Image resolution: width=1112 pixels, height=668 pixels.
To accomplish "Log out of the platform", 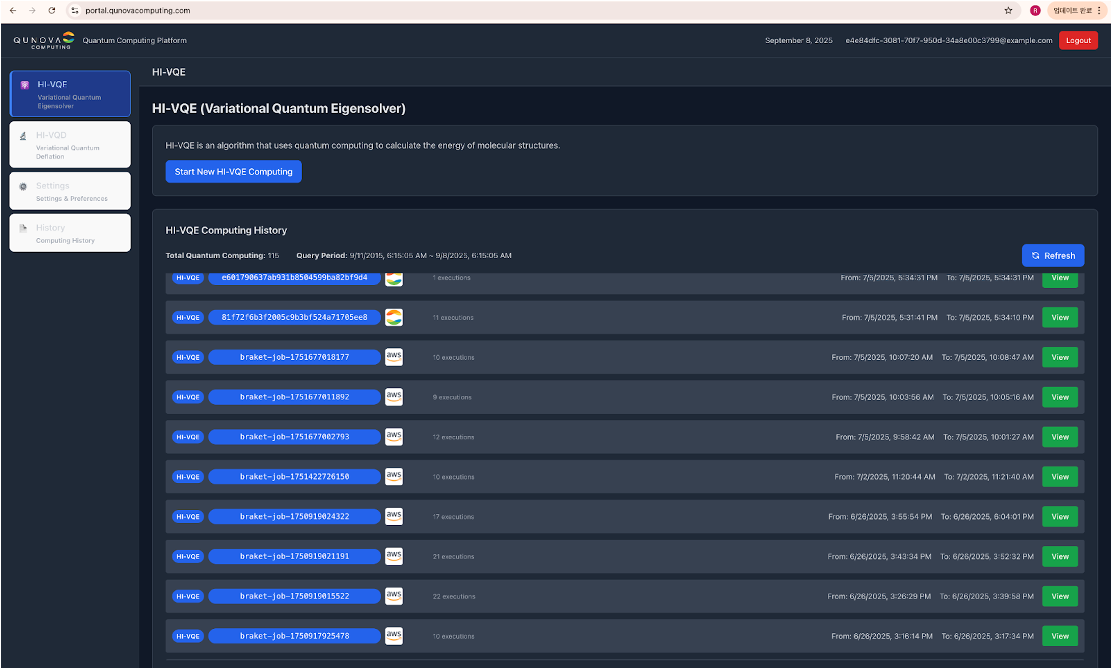I will pos(1078,41).
